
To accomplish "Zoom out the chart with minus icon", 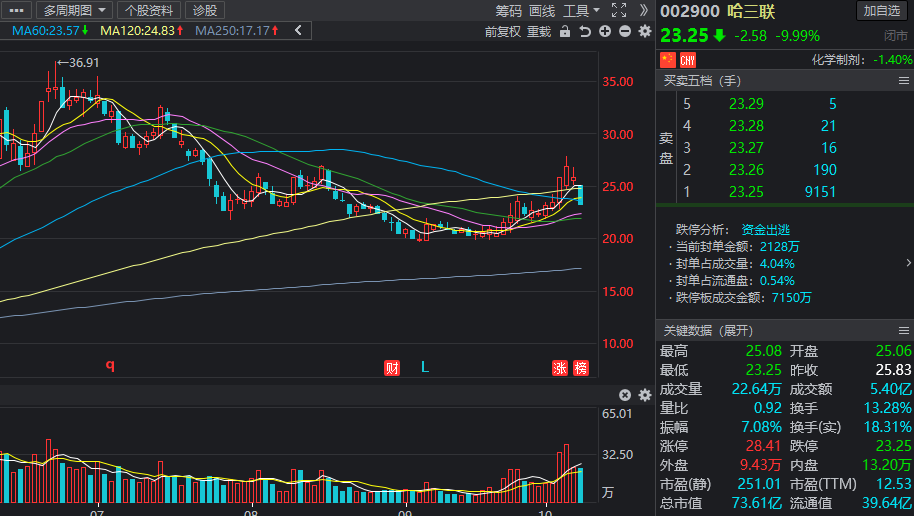I will click(x=625, y=31).
